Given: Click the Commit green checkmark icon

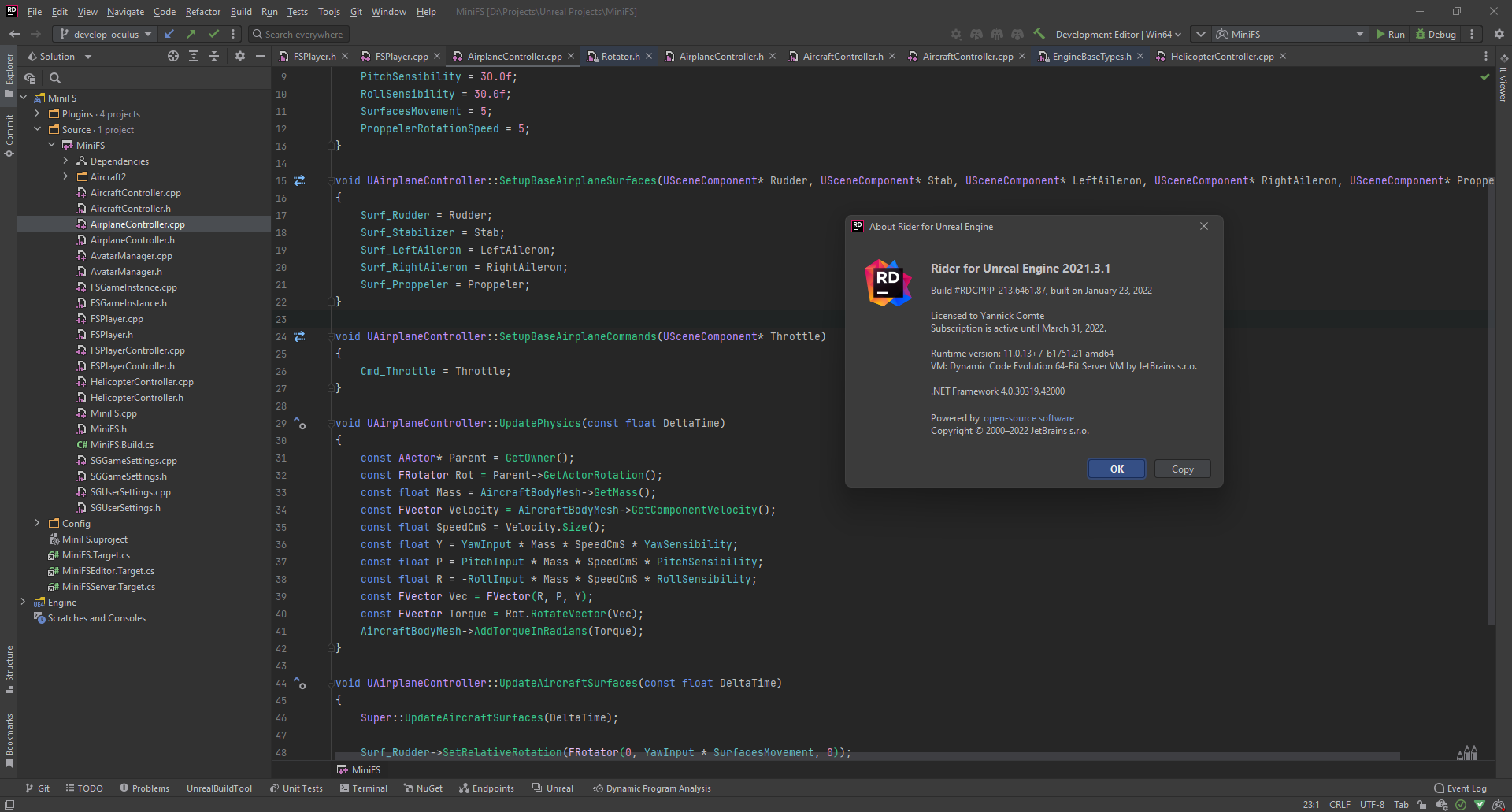Looking at the screenshot, I should coord(213,34).
